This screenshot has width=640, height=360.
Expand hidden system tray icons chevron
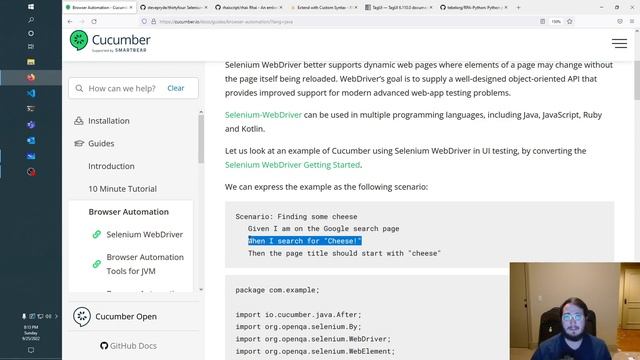[x=56, y=316]
